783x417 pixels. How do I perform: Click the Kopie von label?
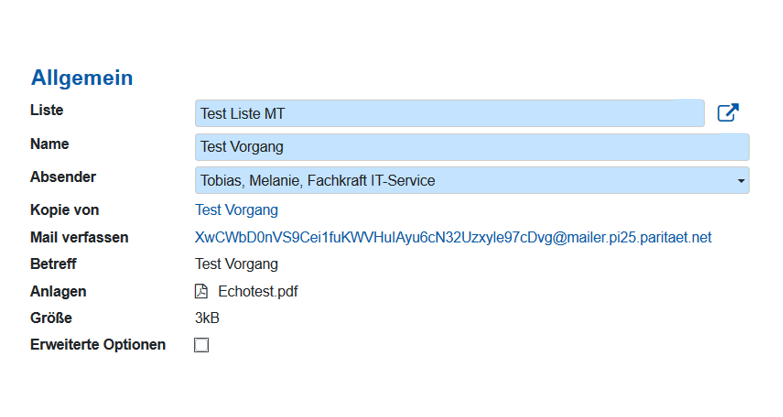[x=65, y=210]
